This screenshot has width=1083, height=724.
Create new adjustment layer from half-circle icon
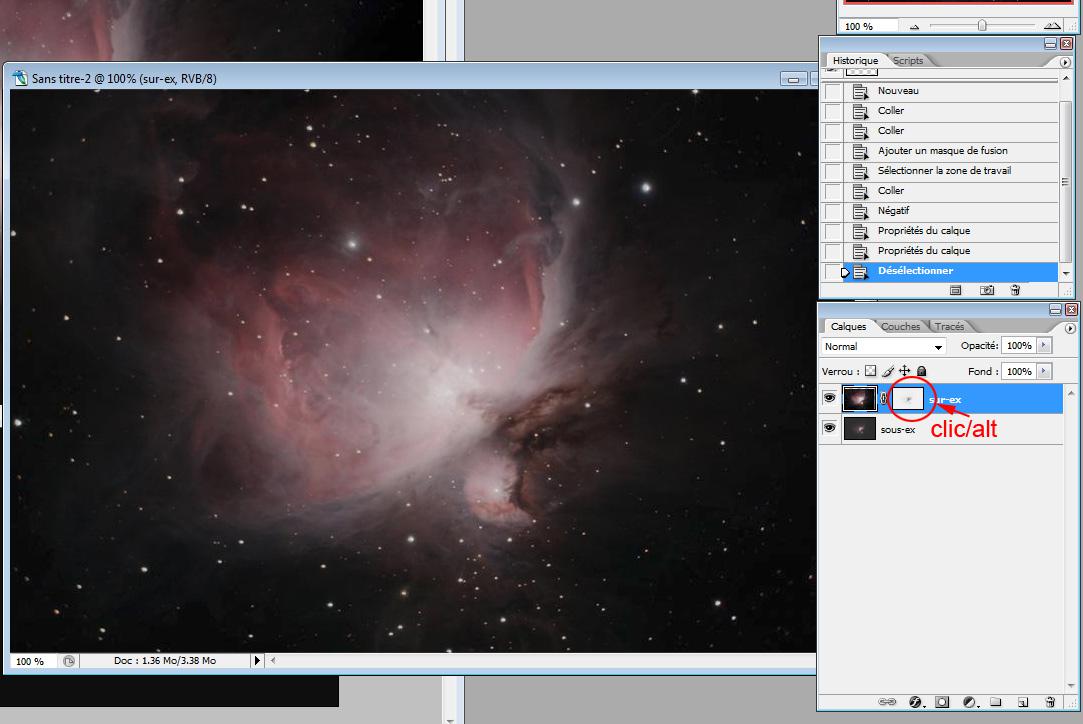[x=970, y=702]
